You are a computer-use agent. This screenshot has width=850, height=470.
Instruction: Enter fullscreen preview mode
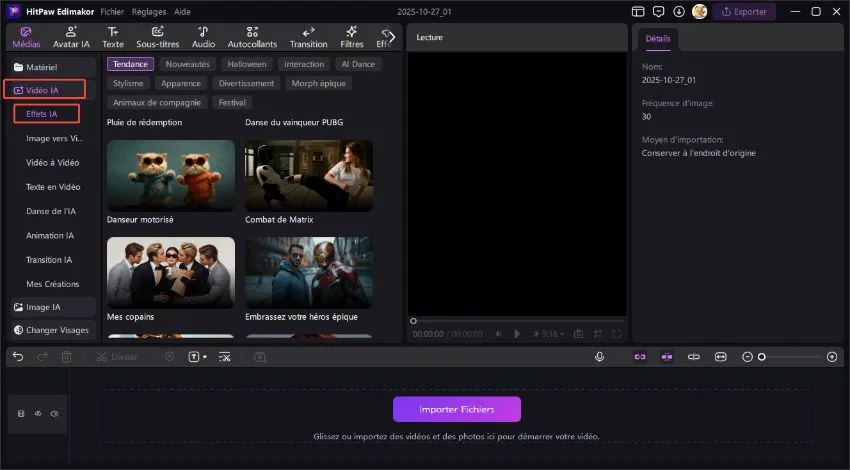(x=617, y=333)
